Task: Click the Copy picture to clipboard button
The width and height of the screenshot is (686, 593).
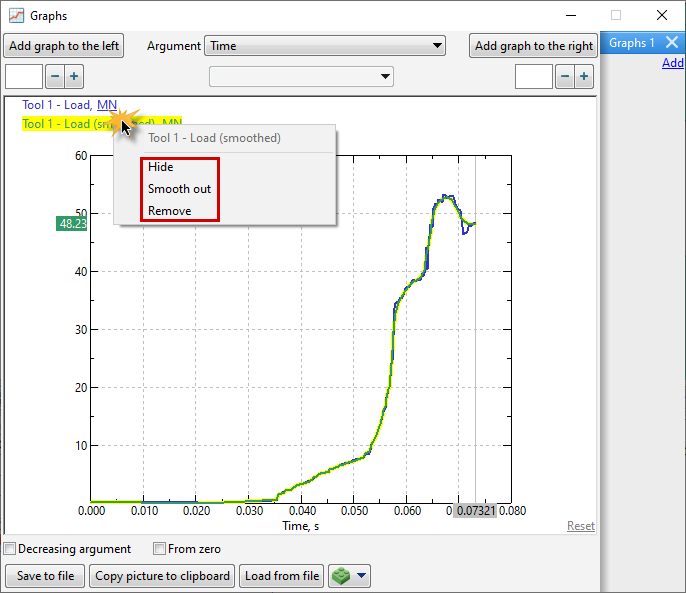Action: click(162, 576)
